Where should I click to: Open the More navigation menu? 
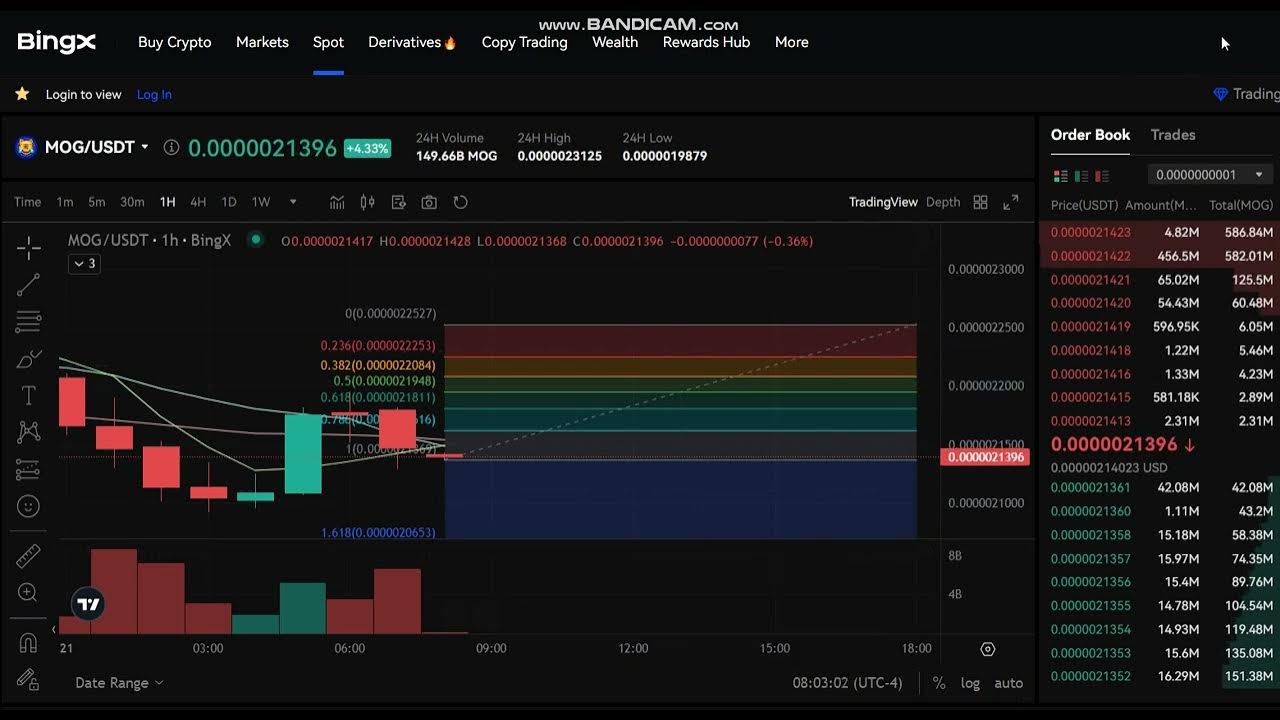tap(792, 42)
